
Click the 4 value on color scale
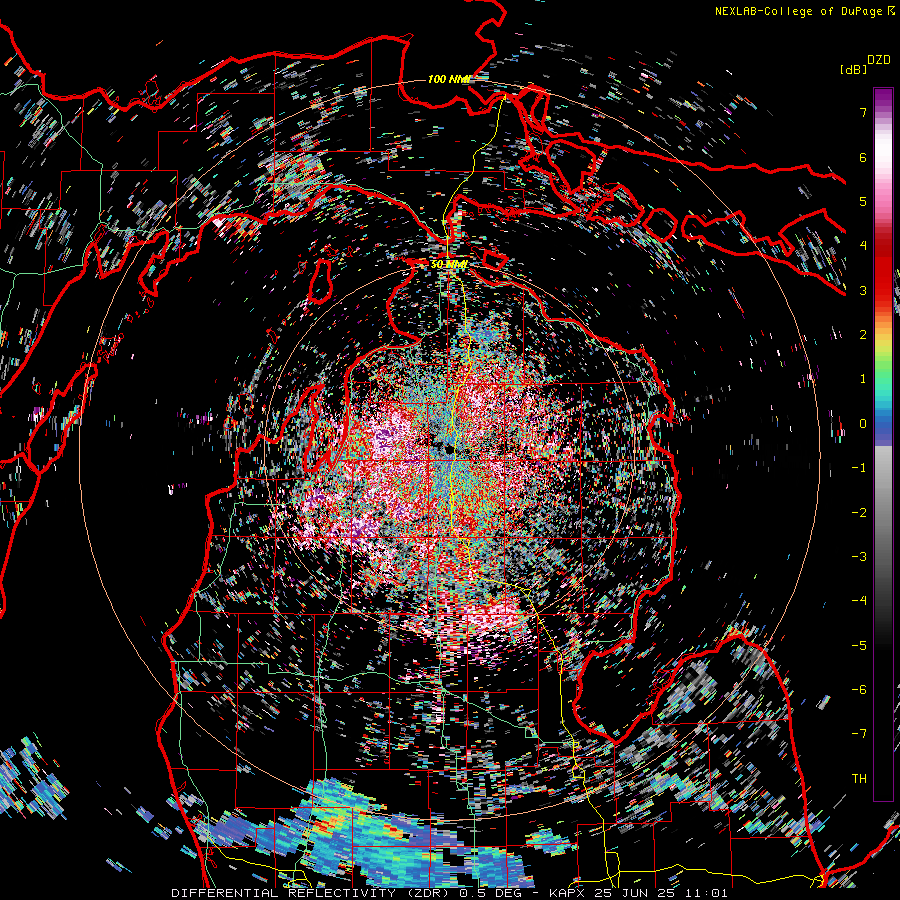(863, 246)
